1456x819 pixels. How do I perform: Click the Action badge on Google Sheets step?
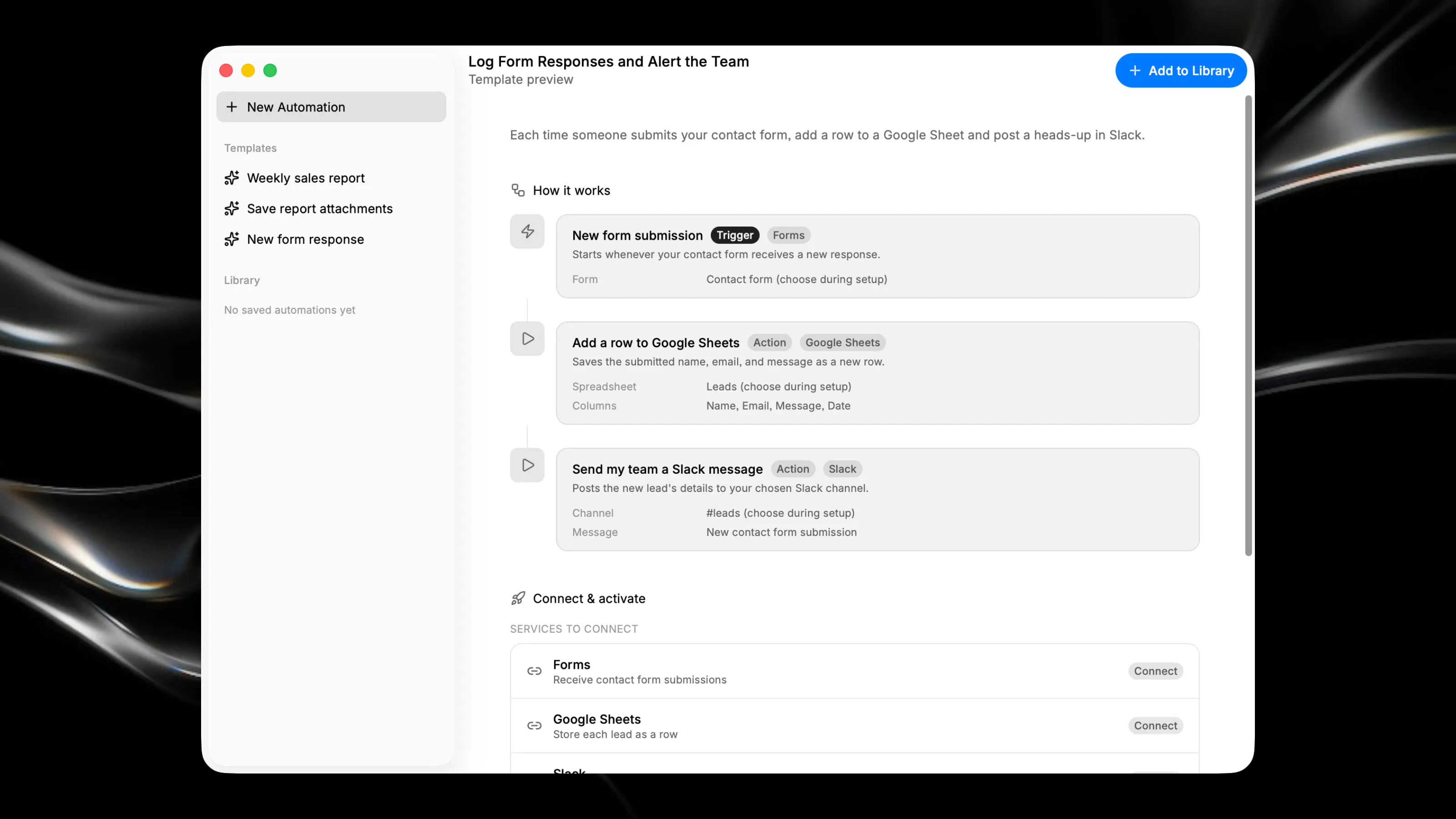[x=769, y=343]
